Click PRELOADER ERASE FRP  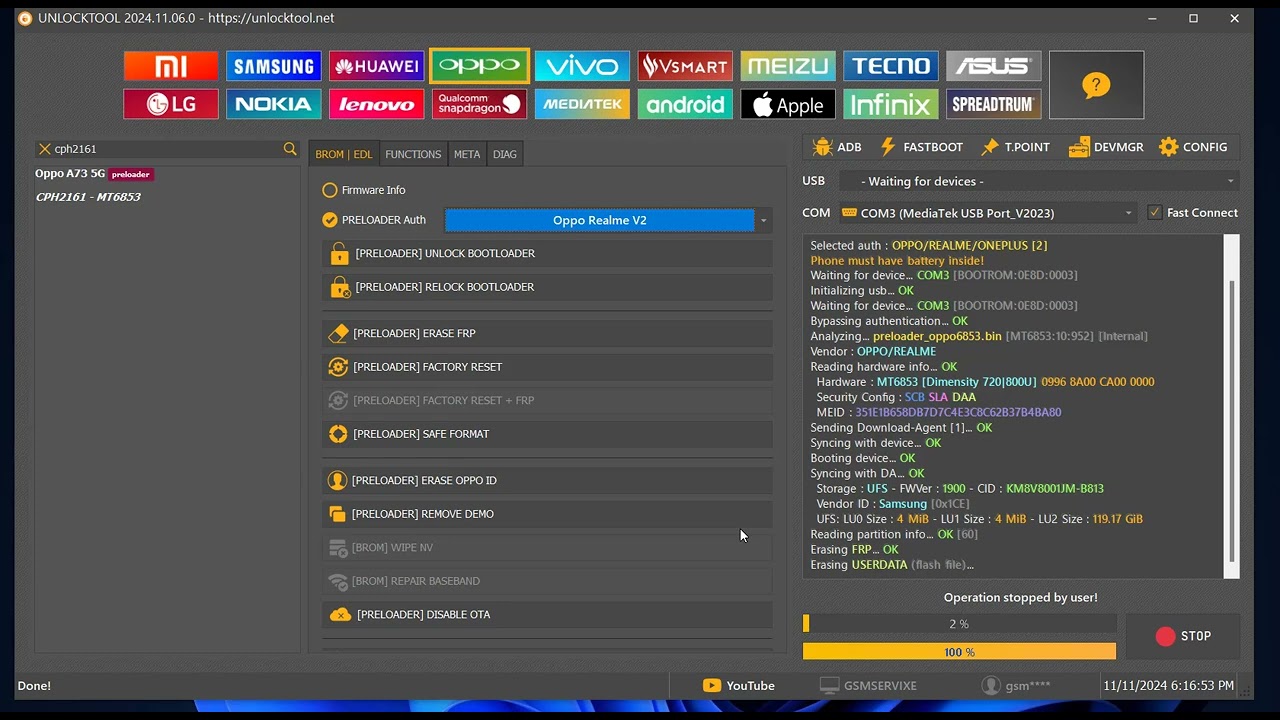547,334
